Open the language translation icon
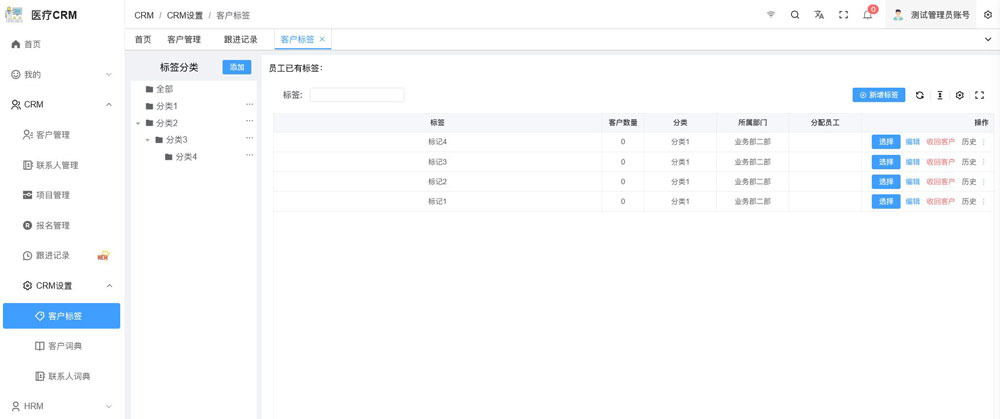1000x419 pixels. [x=819, y=15]
